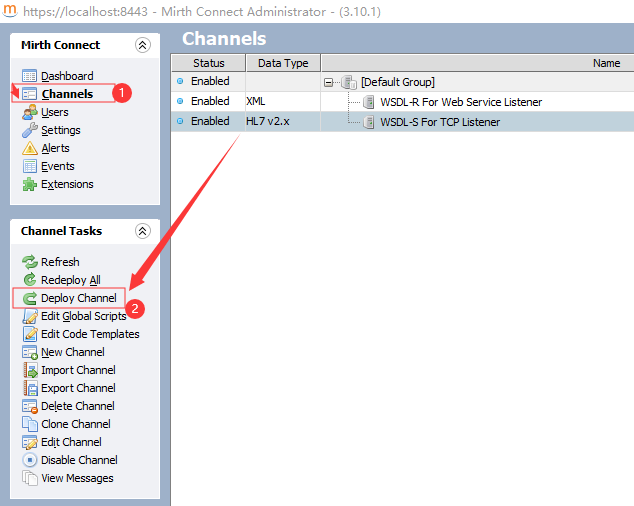This screenshot has height=506, width=634.
Task: Click the Export Channel icon
Action: click(30, 388)
